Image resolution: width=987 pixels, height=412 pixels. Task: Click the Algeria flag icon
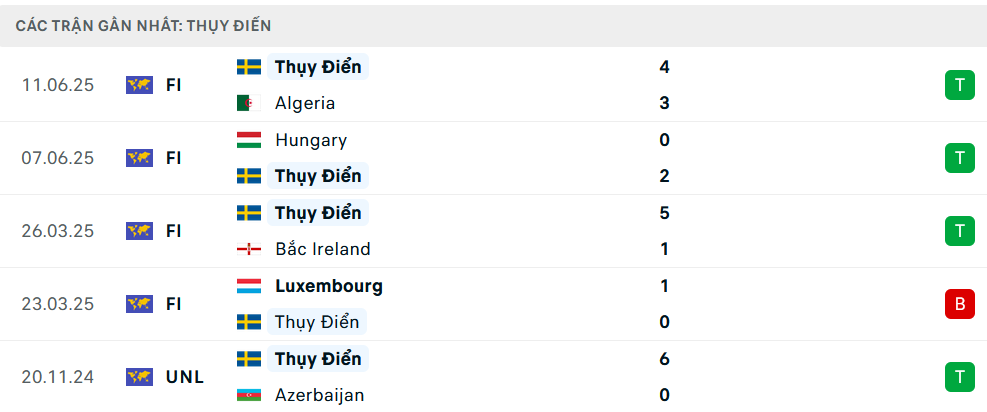(249, 103)
